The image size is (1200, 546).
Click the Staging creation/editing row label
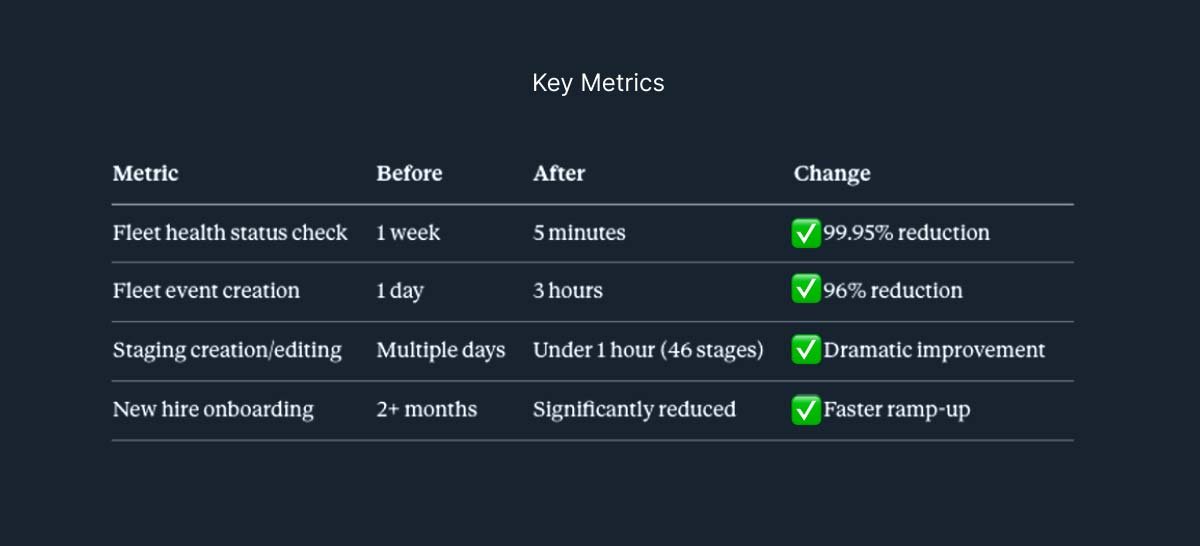(227, 350)
